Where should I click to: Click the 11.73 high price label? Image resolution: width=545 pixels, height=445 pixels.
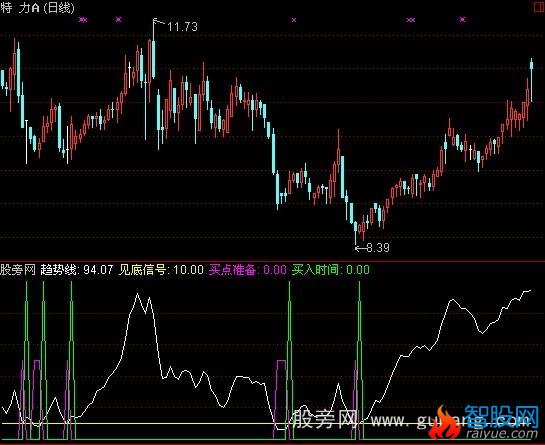point(182,26)
